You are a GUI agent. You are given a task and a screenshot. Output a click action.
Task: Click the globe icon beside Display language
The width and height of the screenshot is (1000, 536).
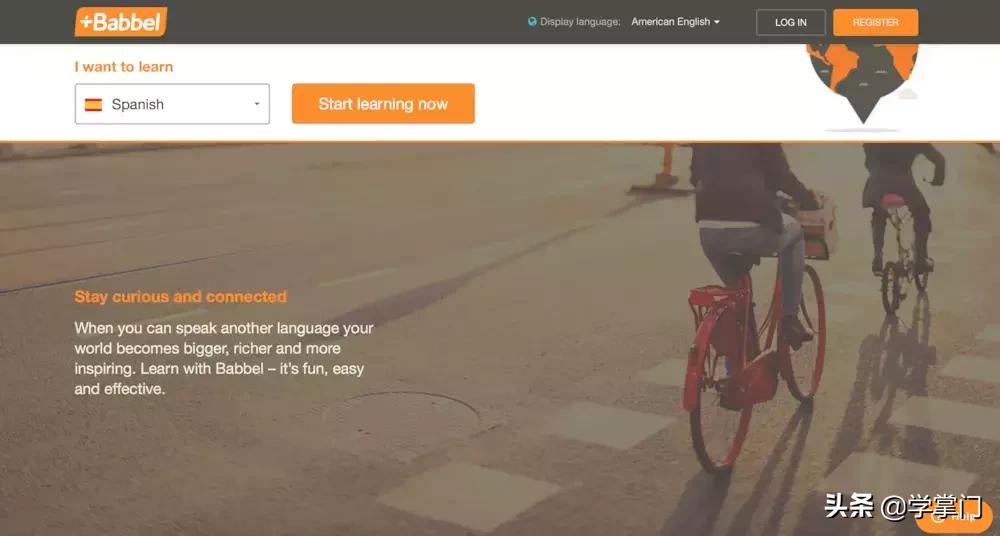click(532, 21)
